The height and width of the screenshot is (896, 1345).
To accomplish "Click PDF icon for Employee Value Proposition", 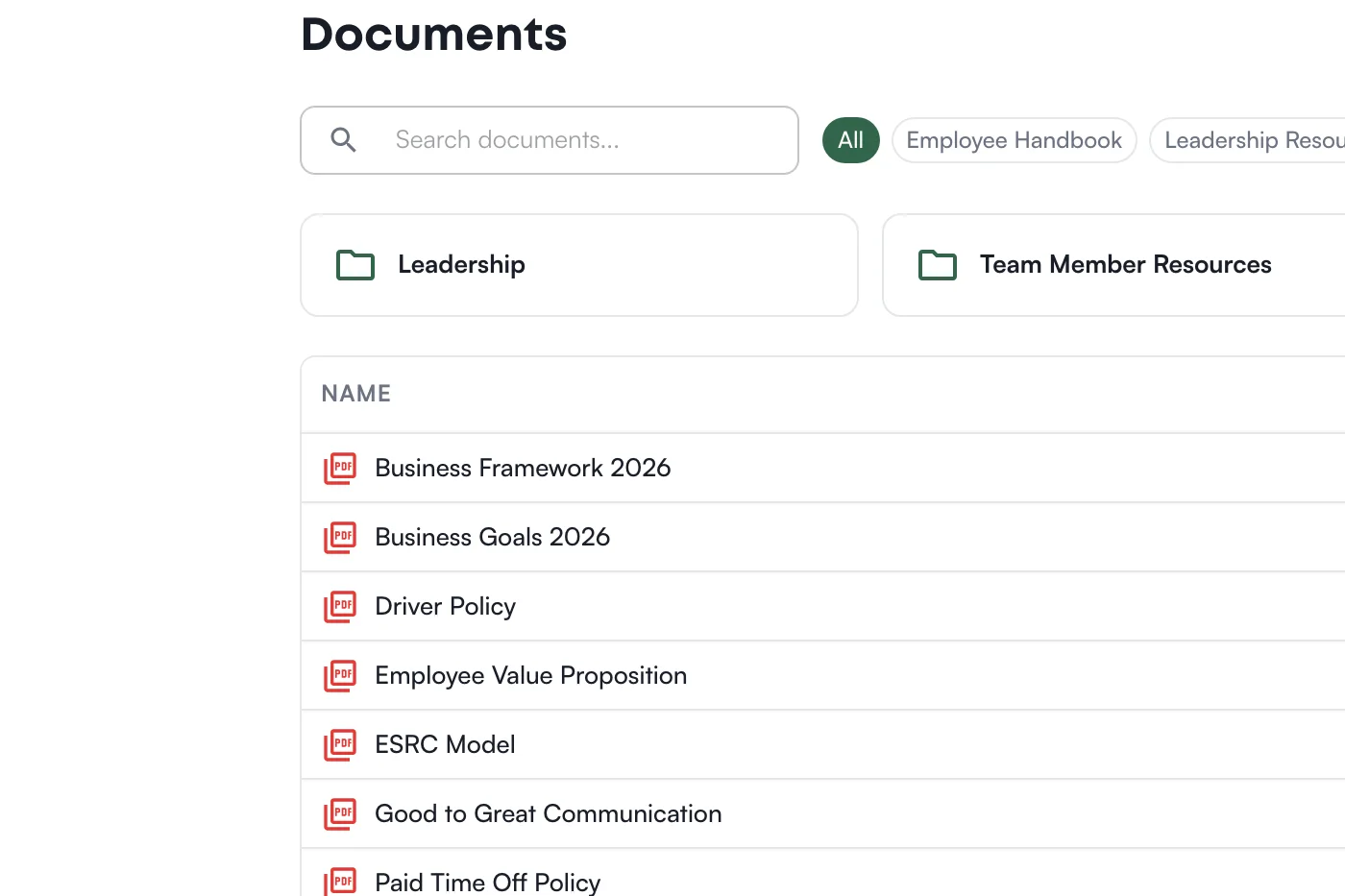I will tap(340, 676).
